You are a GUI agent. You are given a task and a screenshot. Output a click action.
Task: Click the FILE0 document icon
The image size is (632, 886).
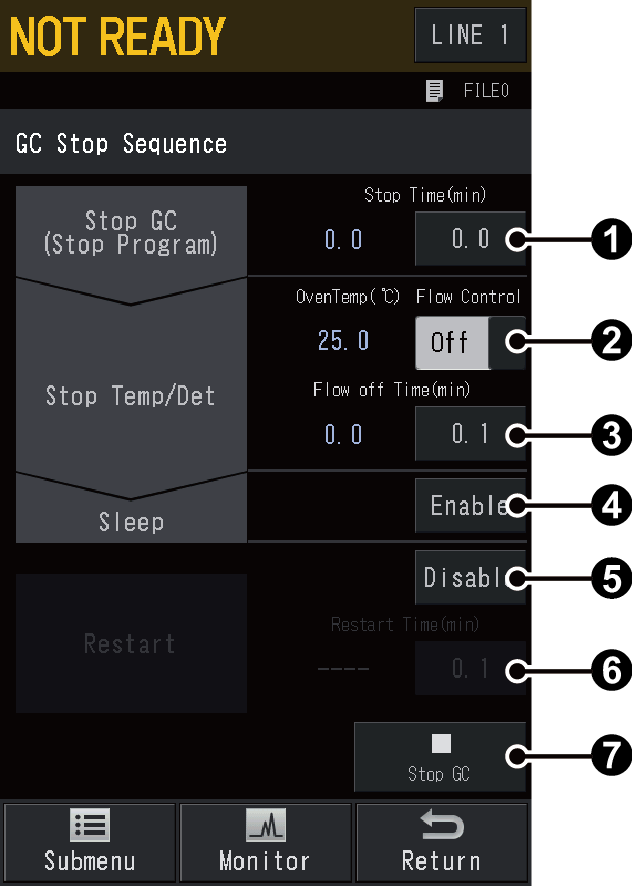(434, 91)
